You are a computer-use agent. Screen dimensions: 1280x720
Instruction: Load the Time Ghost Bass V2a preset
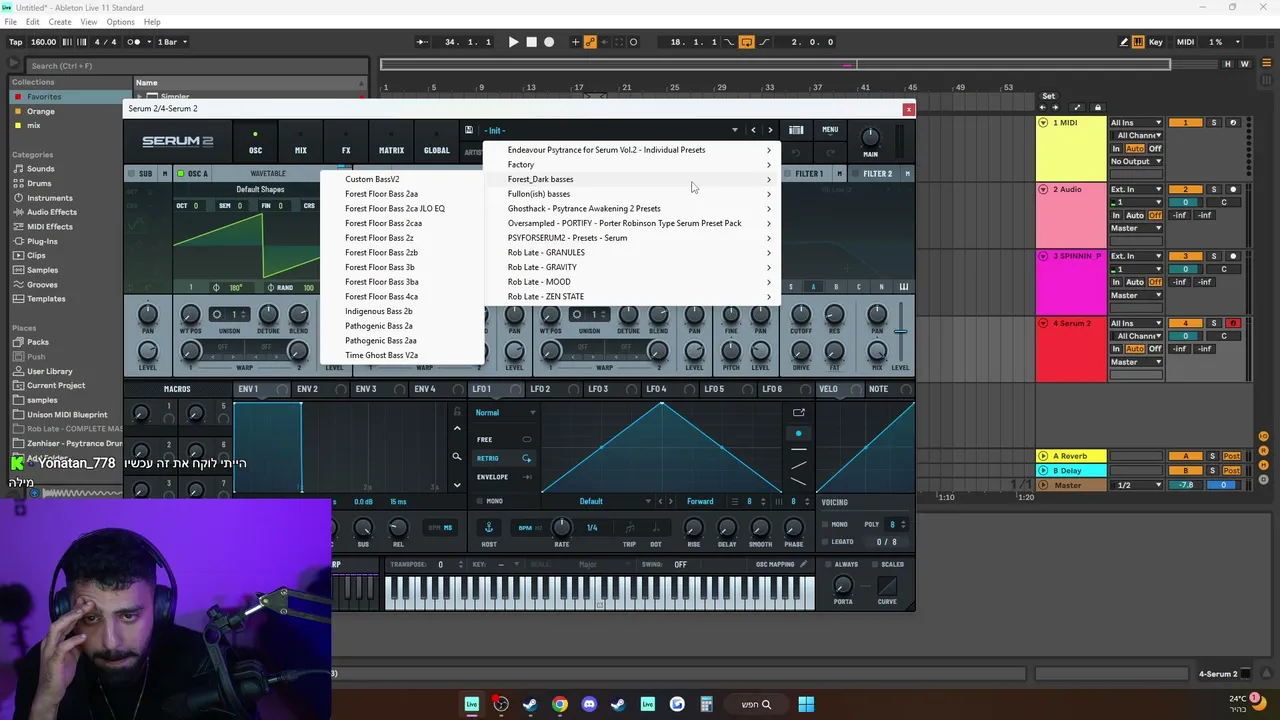[401, 356]
